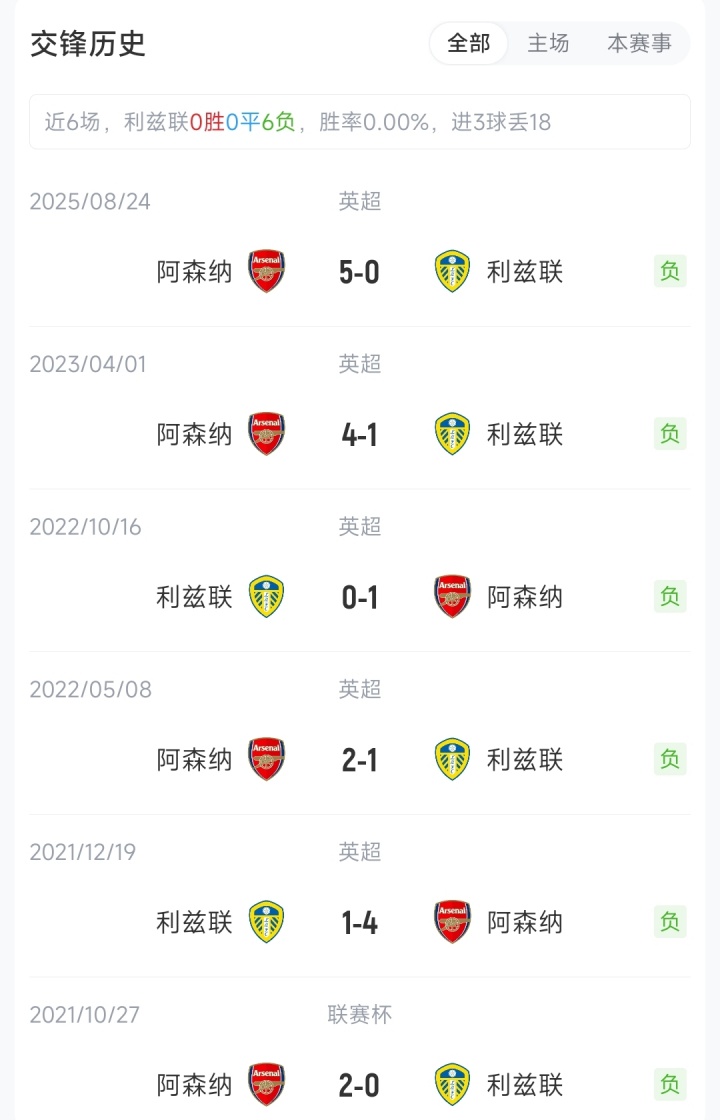This screenshot has height=1120, width=720.
Task: Click 负 badge on 2025/08/24 match
Action: 670,271
